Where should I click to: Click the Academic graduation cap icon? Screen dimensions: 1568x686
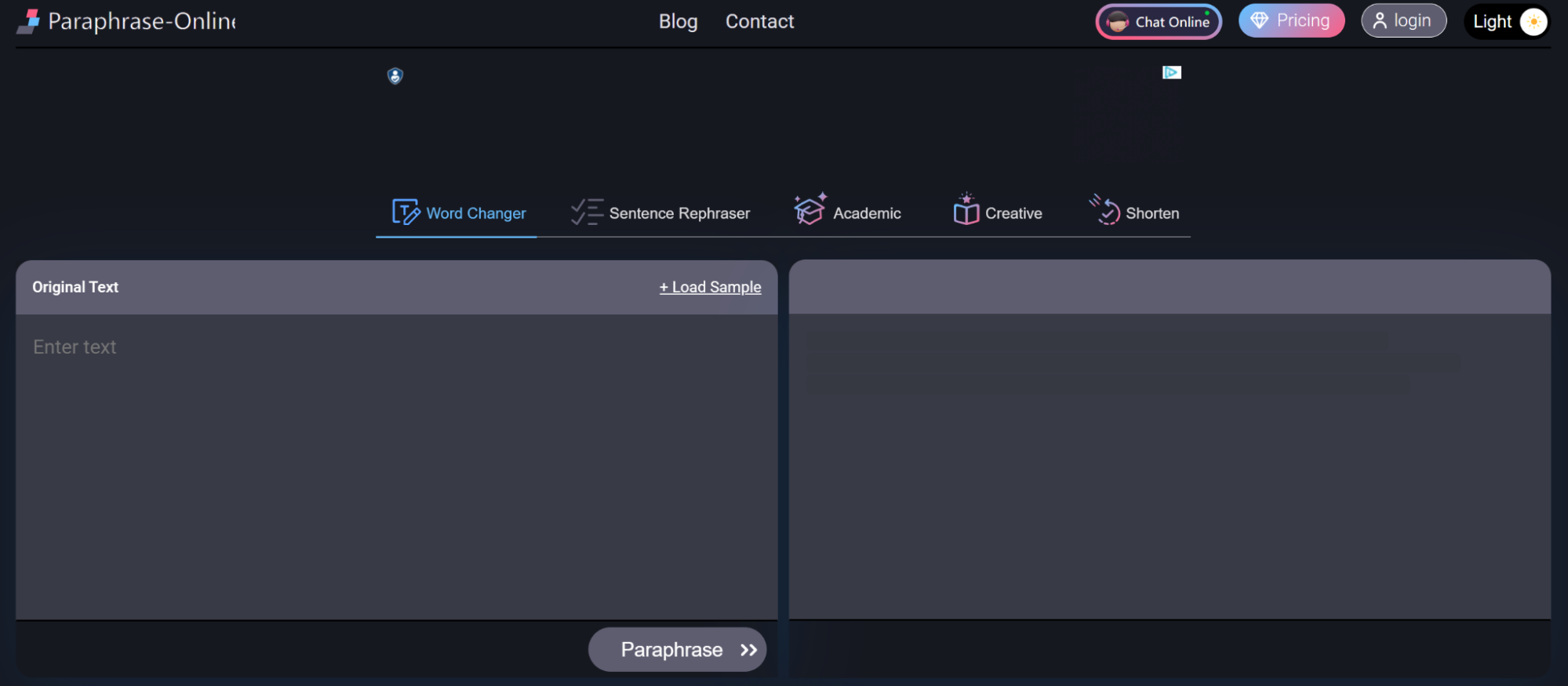pos(809,209)
